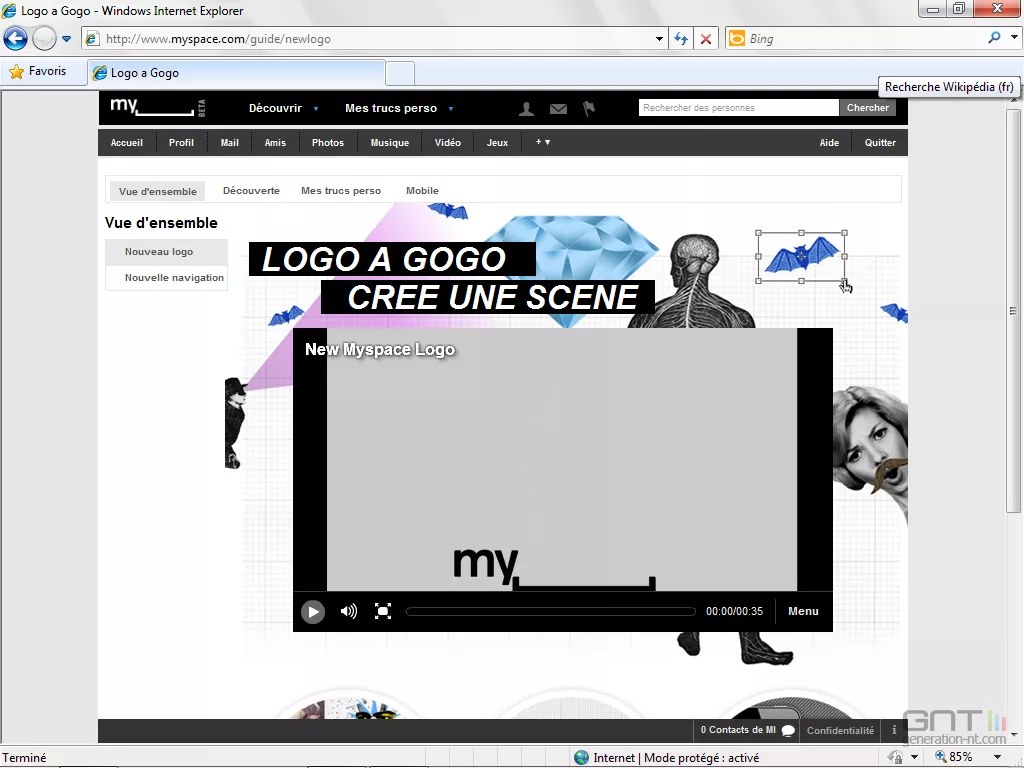The height and width of the screenshot is (768, 1024).
Task: Click the refresh page icon
Action: (x=681, y=39)
